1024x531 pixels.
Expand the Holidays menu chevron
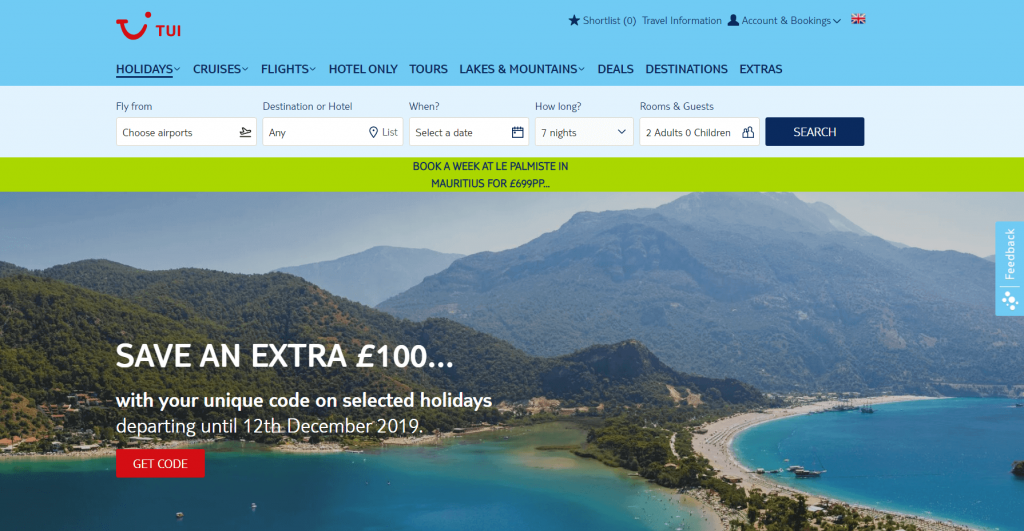click(x=178, y=69)
